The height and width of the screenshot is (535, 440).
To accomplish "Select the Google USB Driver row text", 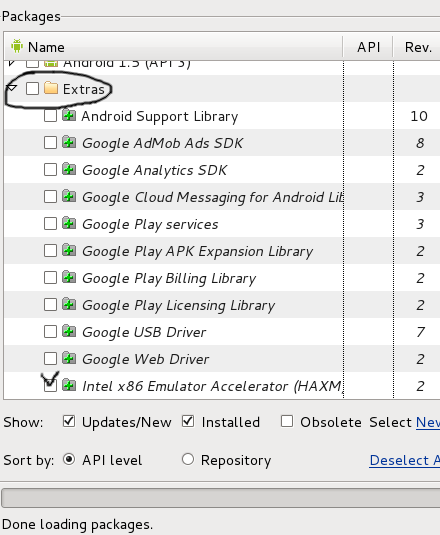I will (x=144, y=332).
